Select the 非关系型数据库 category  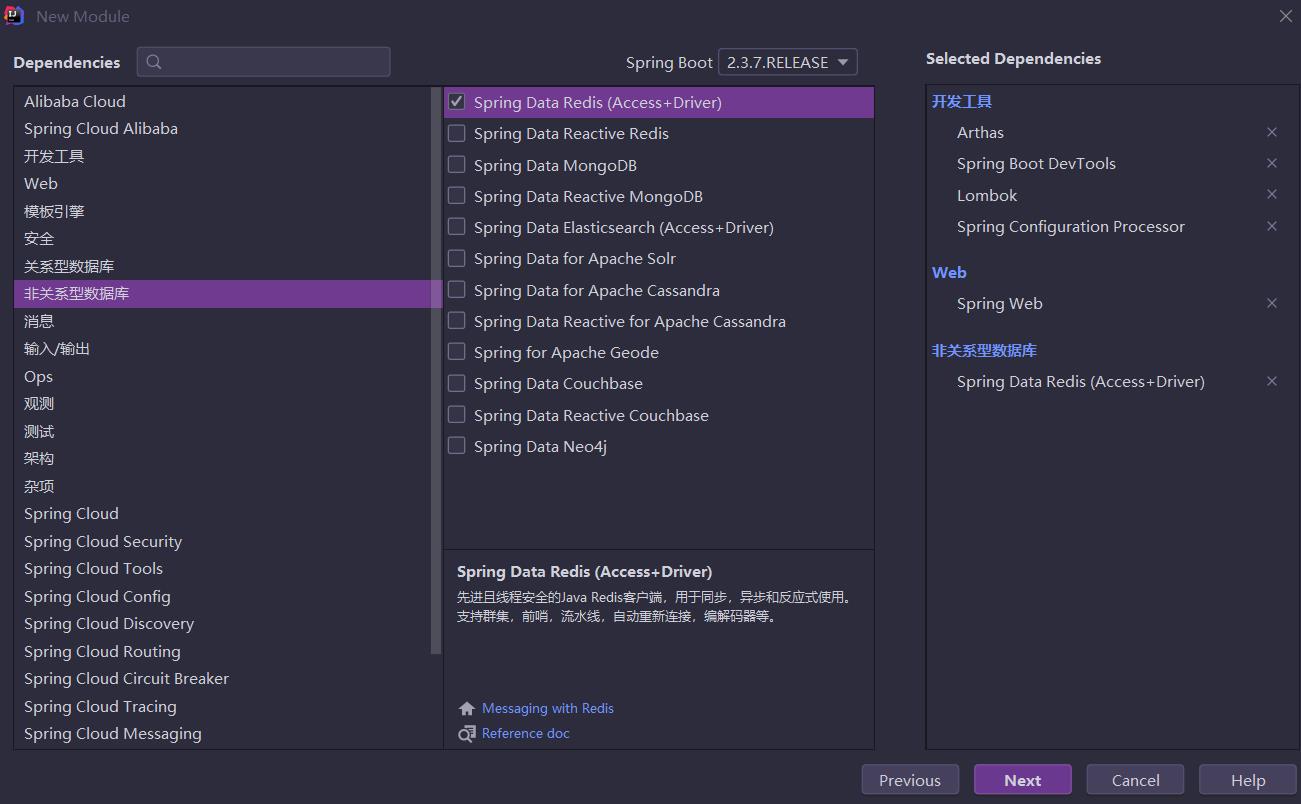click(228, 294)
